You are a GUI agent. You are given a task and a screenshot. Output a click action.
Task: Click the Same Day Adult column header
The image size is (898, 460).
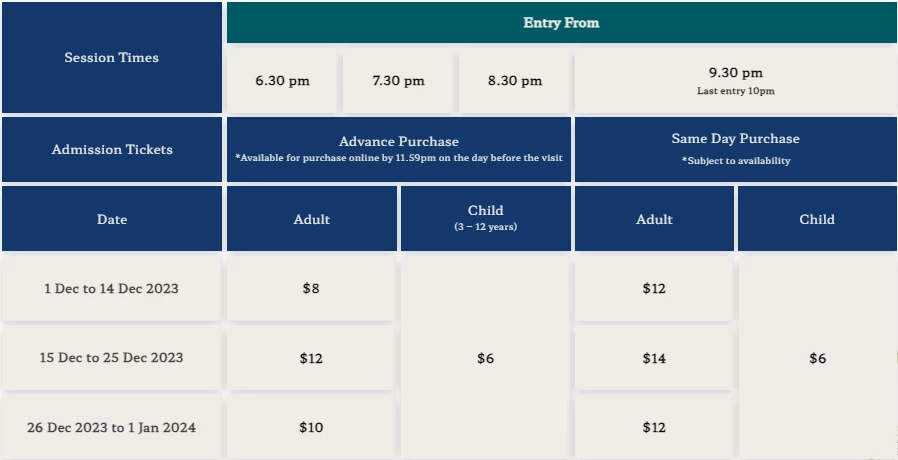[654, 219]
